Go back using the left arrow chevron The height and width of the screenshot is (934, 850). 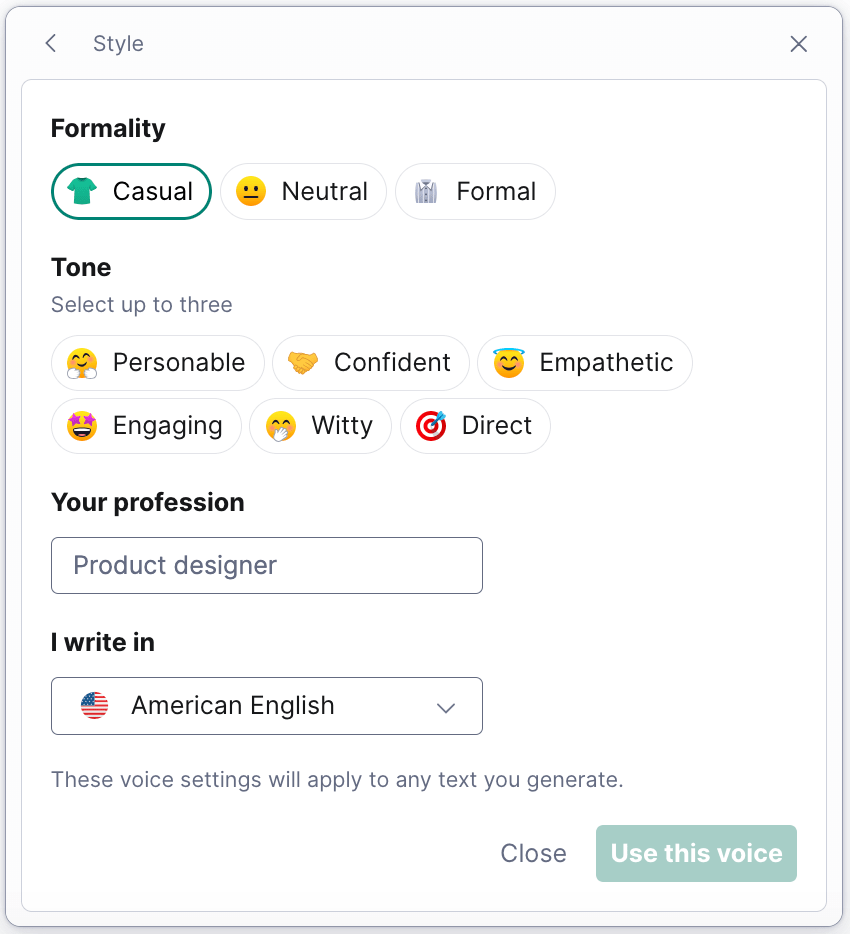click(x=50, y=43)
